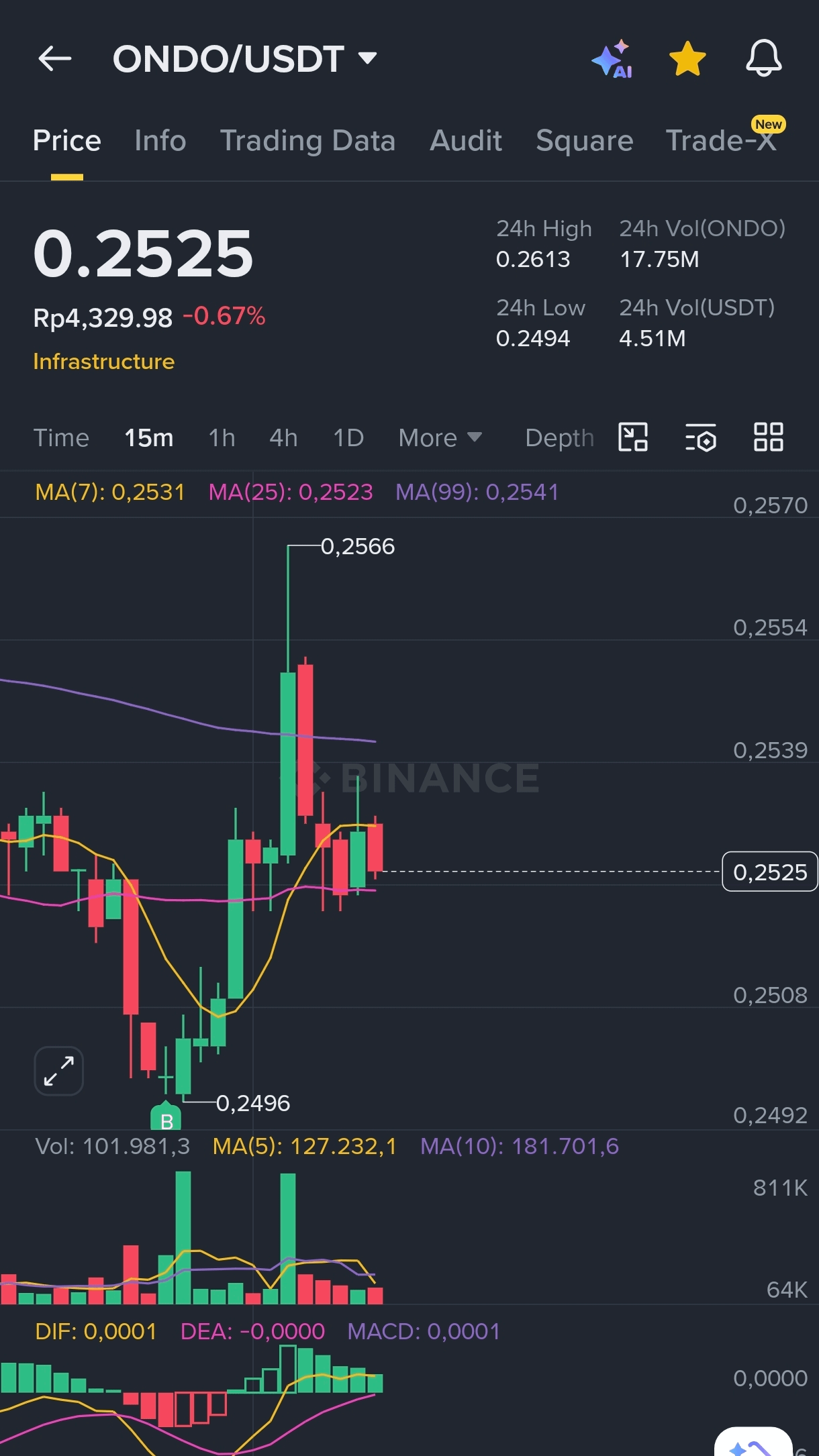Switch to the Price tab
Image resolution: width=819 pixels, height=1456 pixels.
[x=67, y=141]
